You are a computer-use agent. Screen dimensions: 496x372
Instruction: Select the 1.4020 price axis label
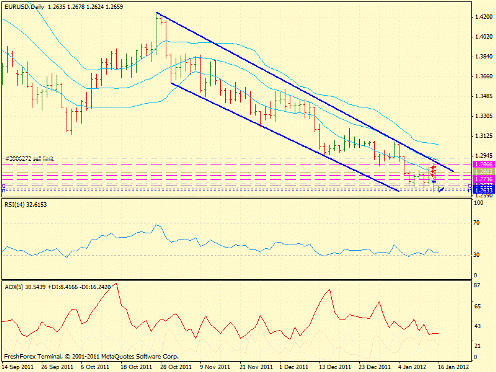pos(484,36)
